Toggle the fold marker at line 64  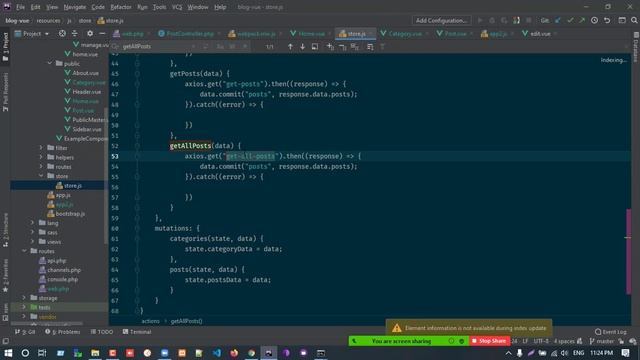coord(137,269)
